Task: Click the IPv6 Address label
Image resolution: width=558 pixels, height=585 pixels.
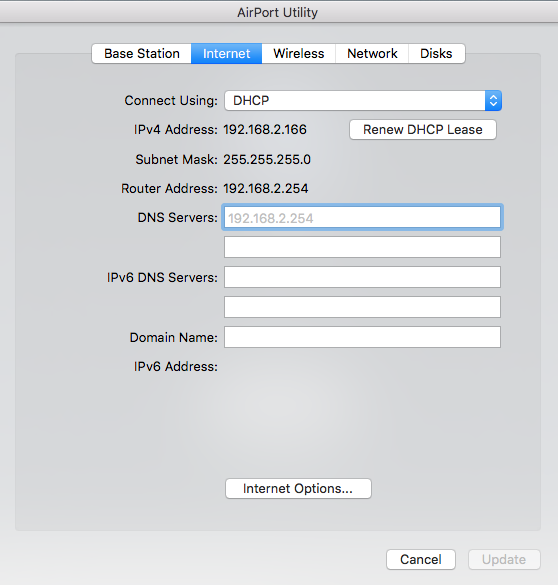Action: click(176, 366)
